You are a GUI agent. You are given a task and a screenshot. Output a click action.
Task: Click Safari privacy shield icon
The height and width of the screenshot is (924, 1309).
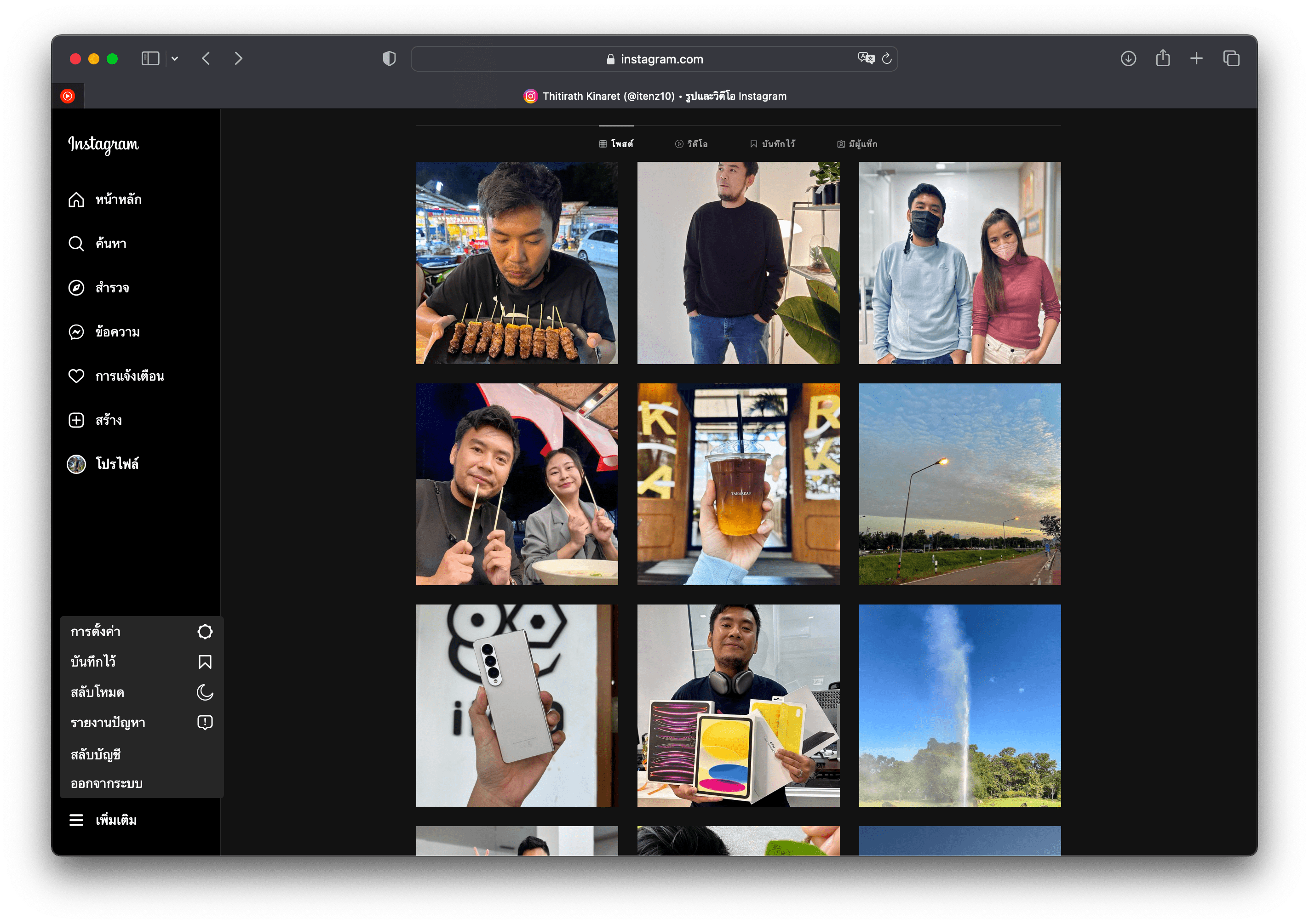pyautogui.click(x=390, y=59)
